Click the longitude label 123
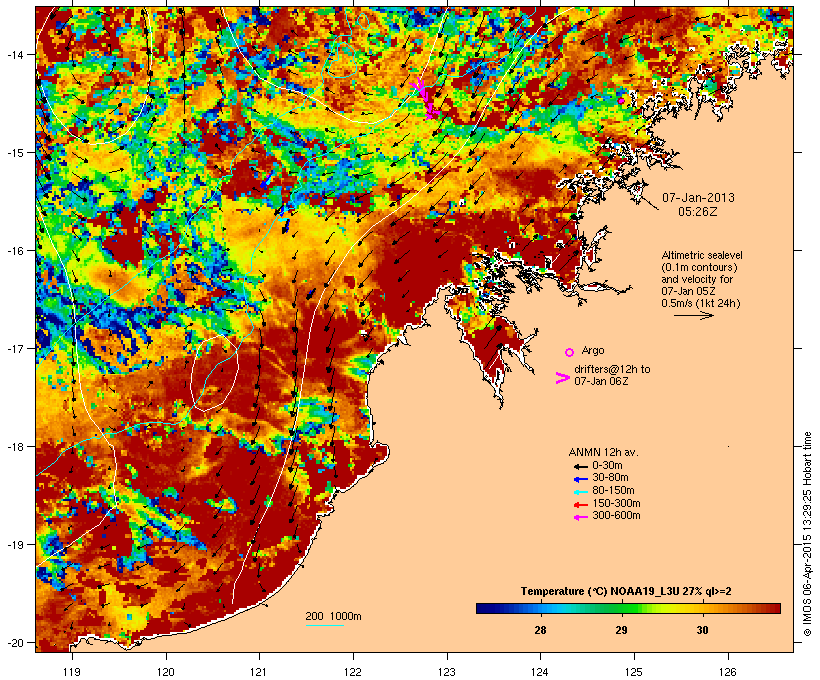Viewport: 820px width, 680px height. [x=447, y=671]
